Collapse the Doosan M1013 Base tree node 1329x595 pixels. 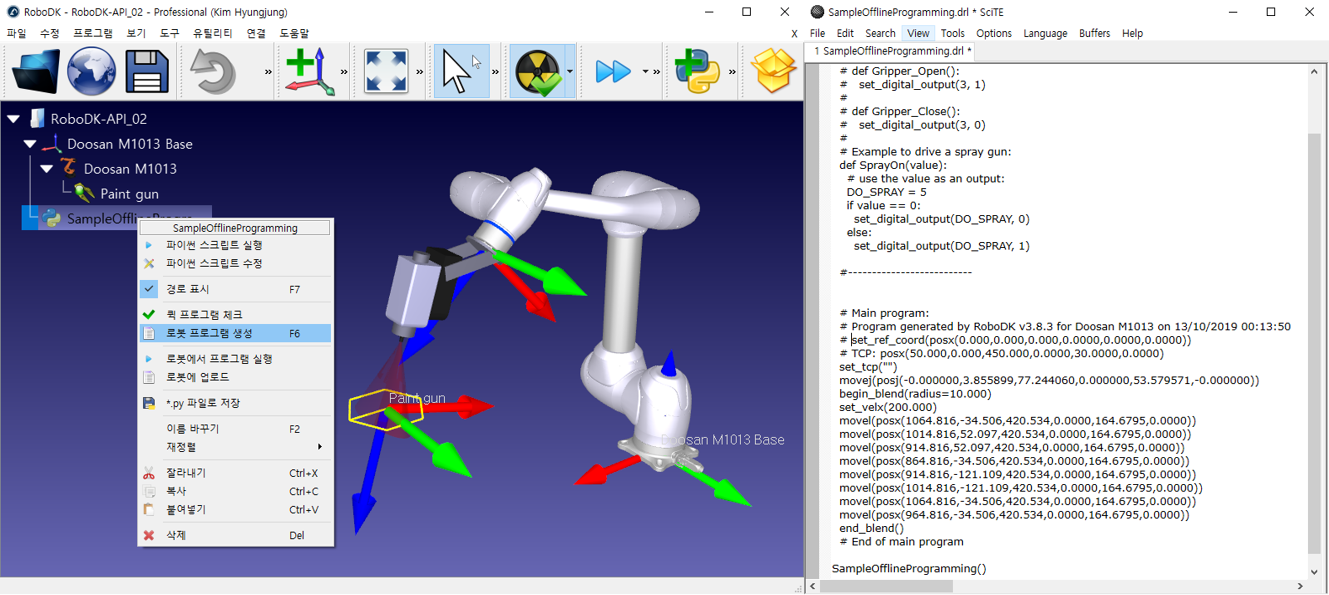[x=30, y=144]
